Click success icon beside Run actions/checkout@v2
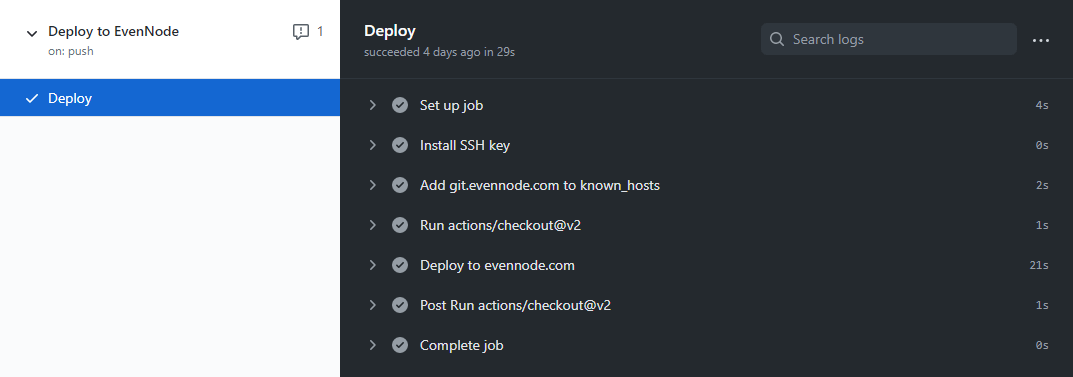 coord(400,225)
